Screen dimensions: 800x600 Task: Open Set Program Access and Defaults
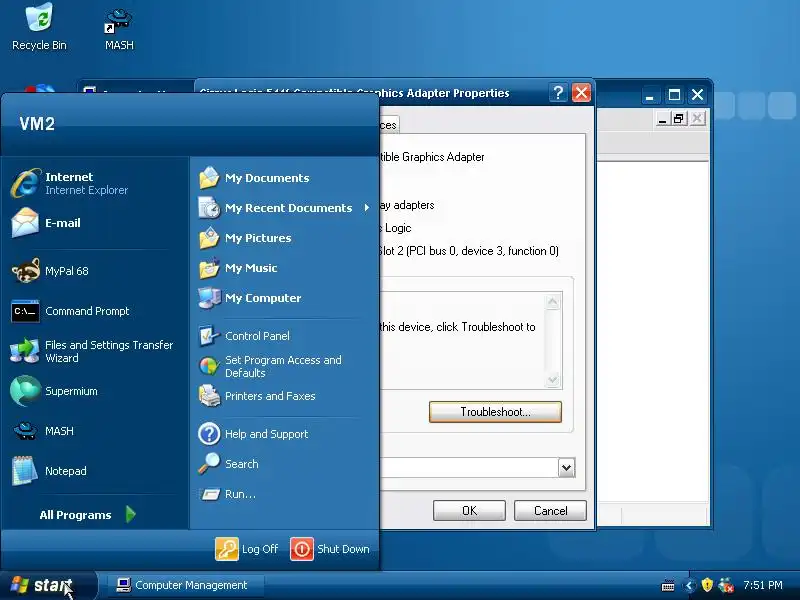pyautogui.click(x=283, y=366)
